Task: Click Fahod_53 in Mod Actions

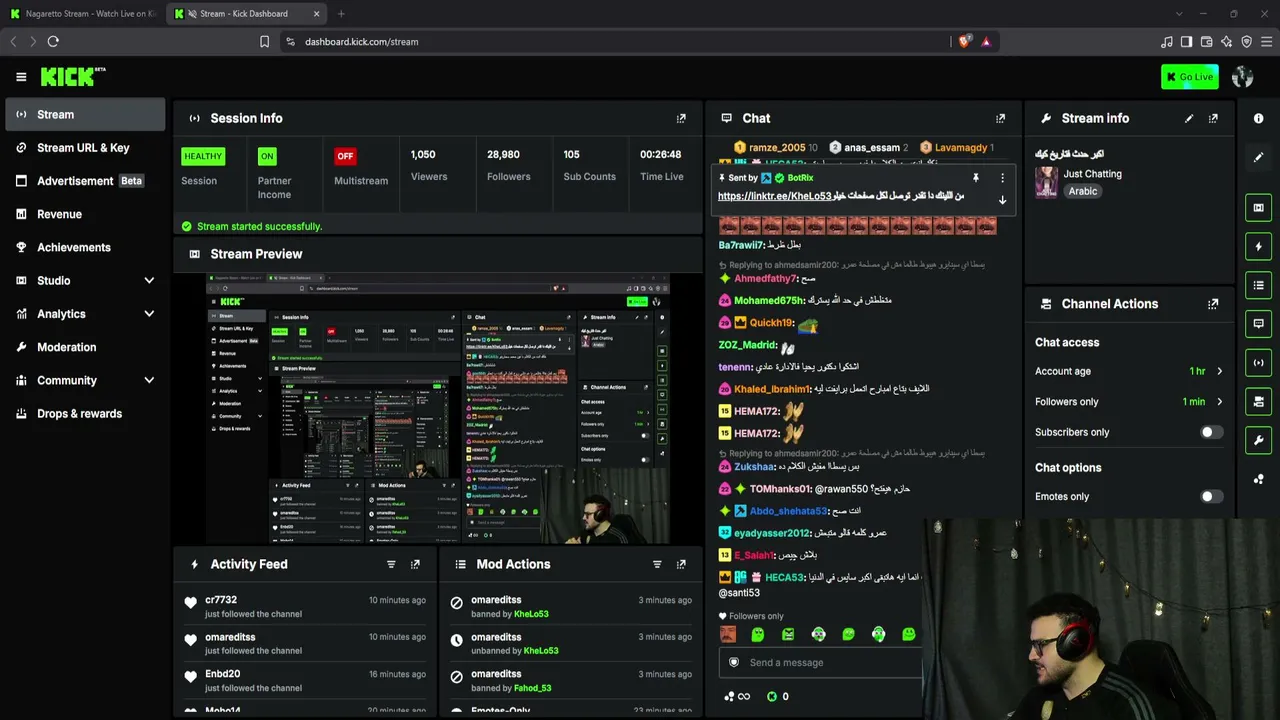Action: (532, 688)
